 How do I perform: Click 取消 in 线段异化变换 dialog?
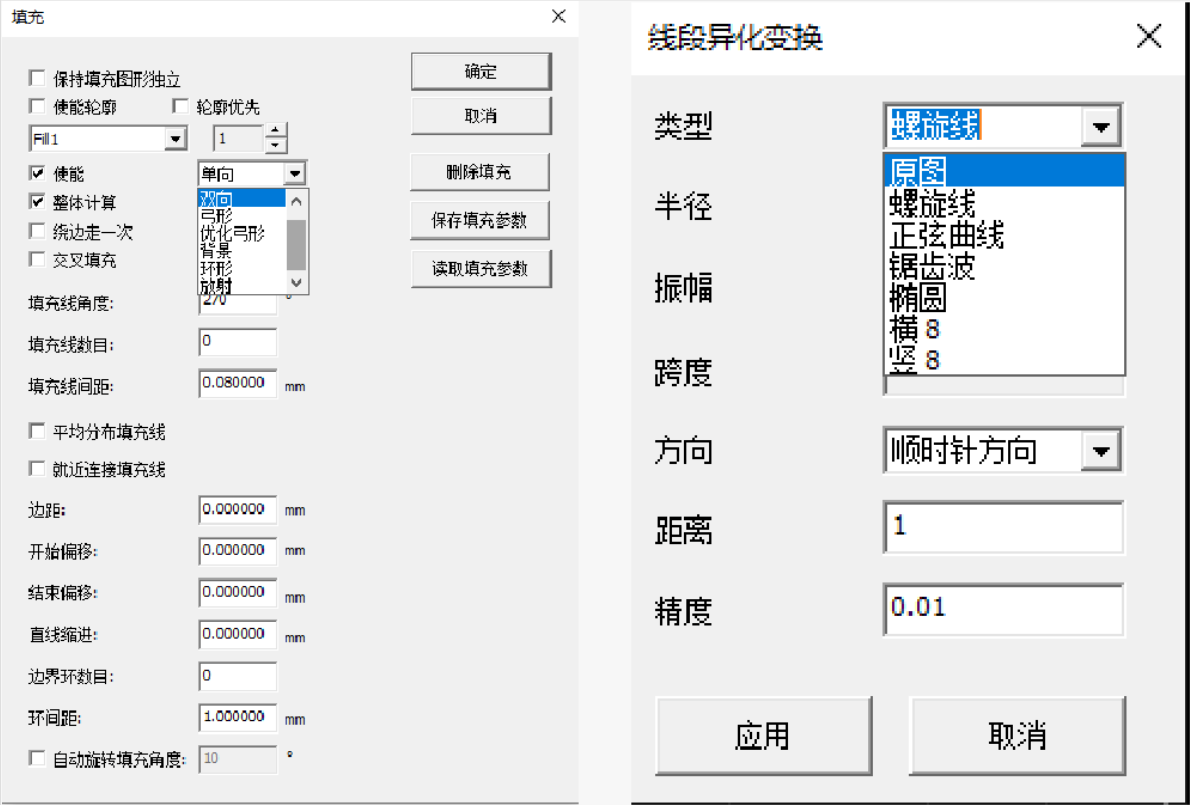tap(1017, 736)
